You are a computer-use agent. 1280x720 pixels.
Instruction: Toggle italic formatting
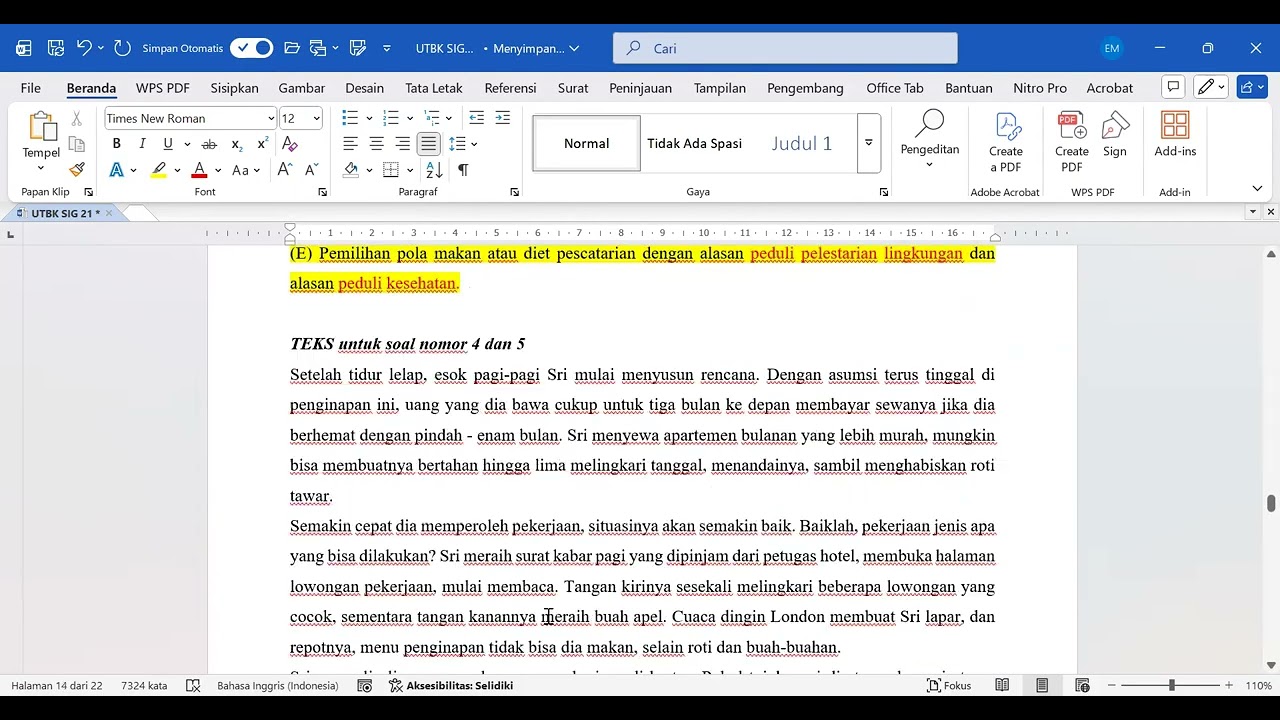(142, 144)
